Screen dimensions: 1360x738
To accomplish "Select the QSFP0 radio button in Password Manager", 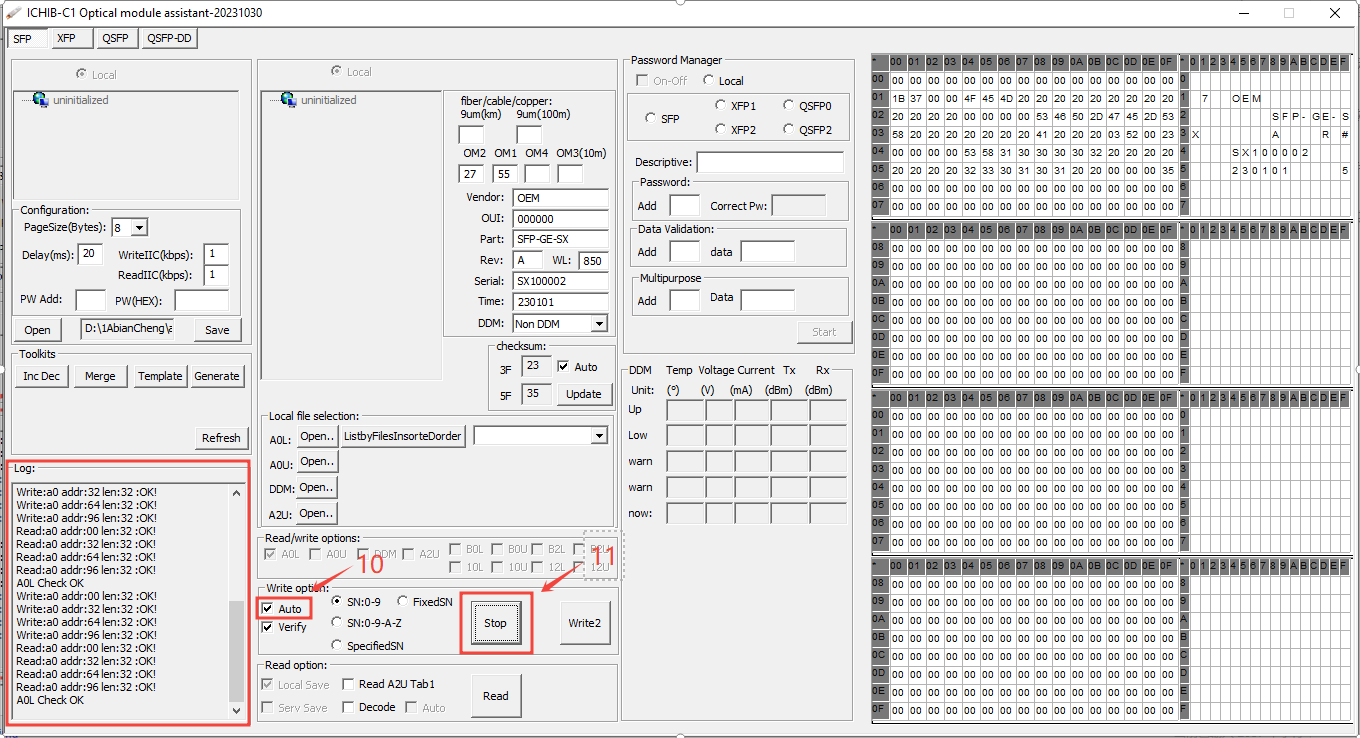I will (790, 105).
